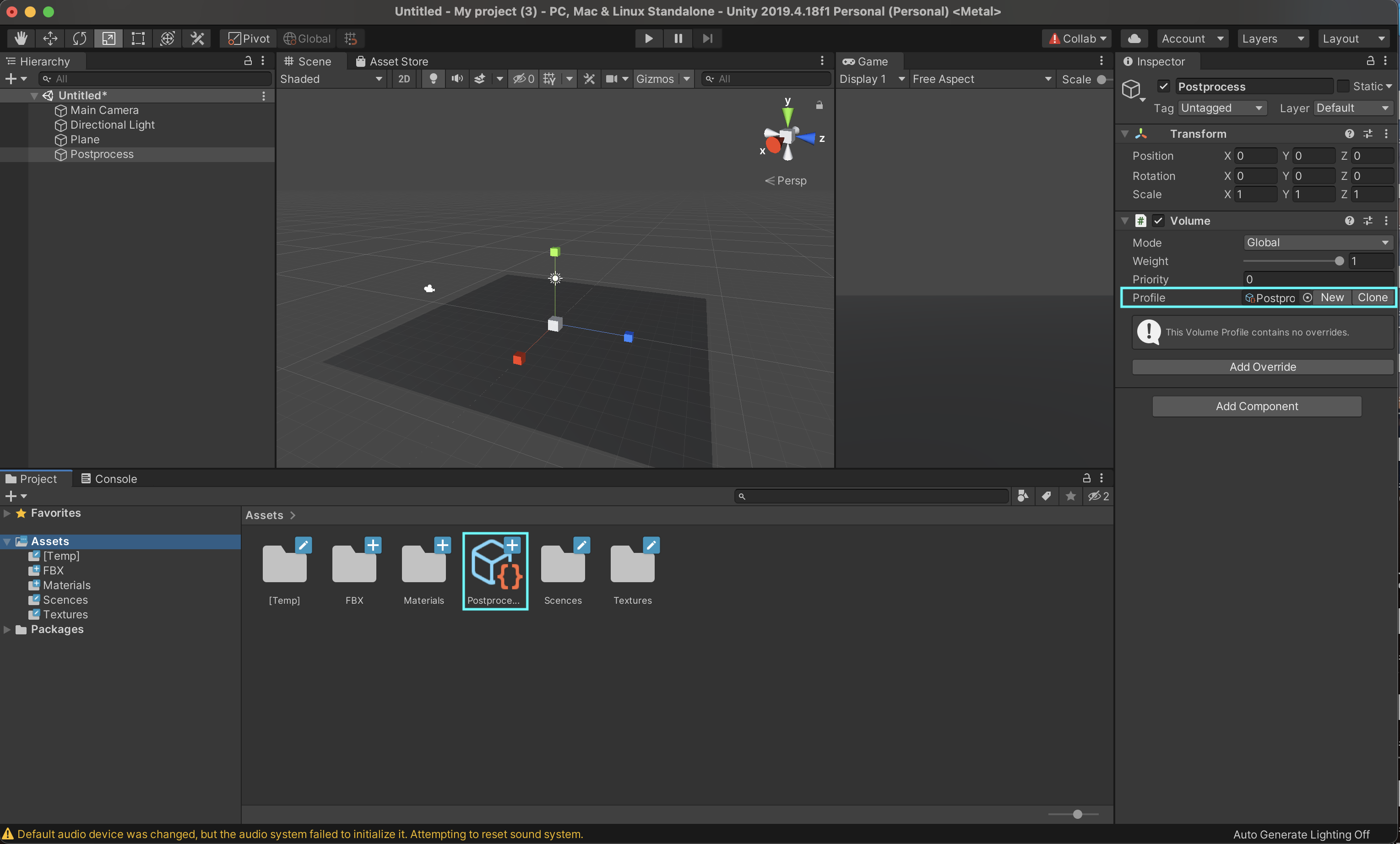
Task: Expand the Packages folder in Project
Action: point(7,629)
